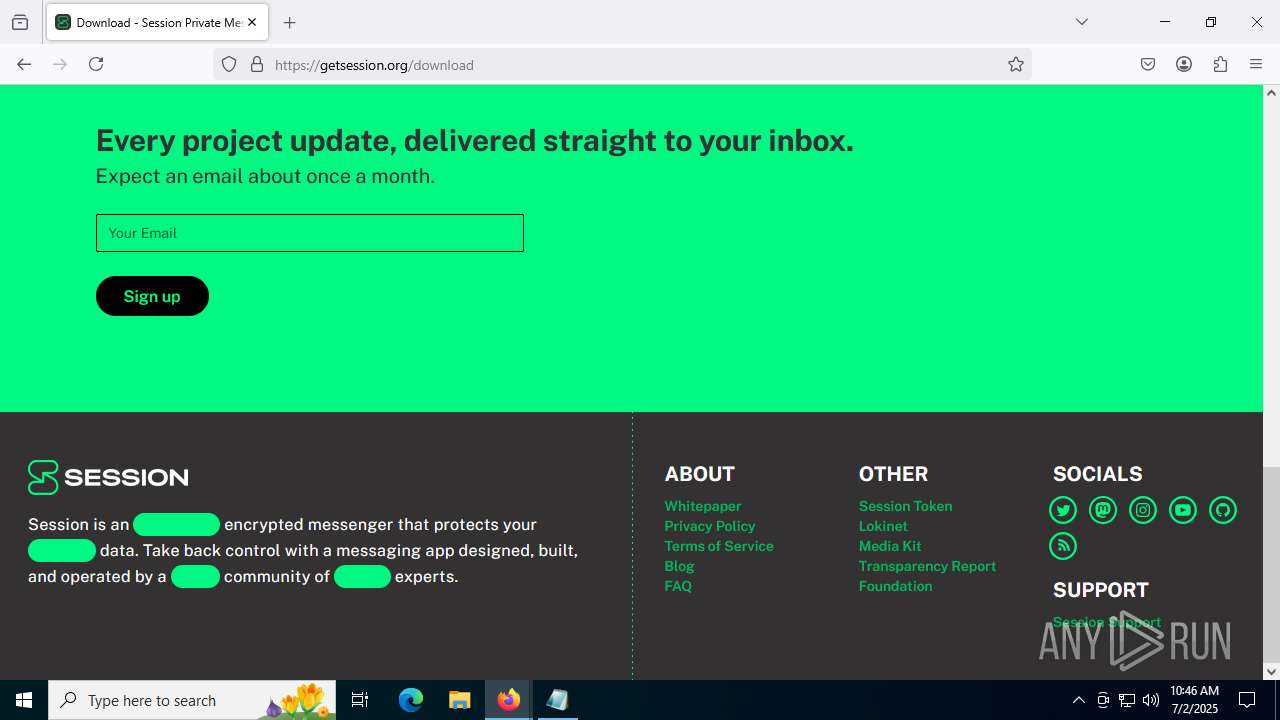Open the notifications action center
The image size is (1280, 720).
coord(1247,700)
